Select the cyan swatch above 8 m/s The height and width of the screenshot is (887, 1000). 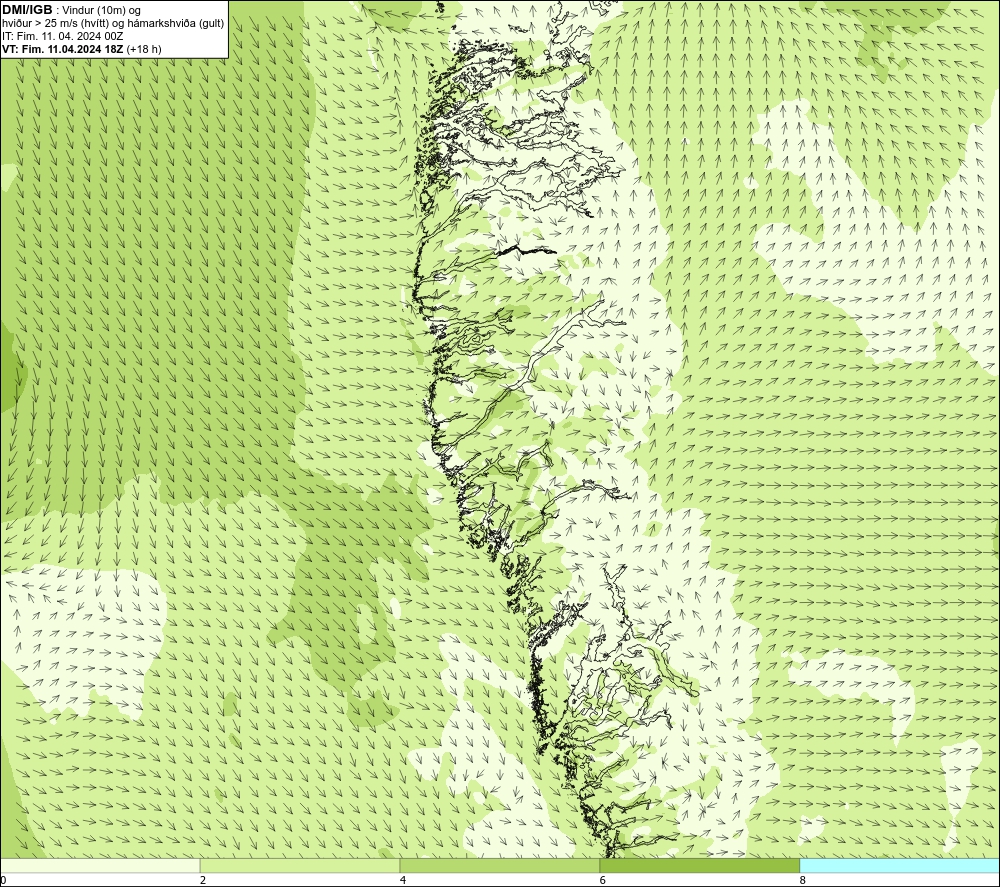coord(899,865)
